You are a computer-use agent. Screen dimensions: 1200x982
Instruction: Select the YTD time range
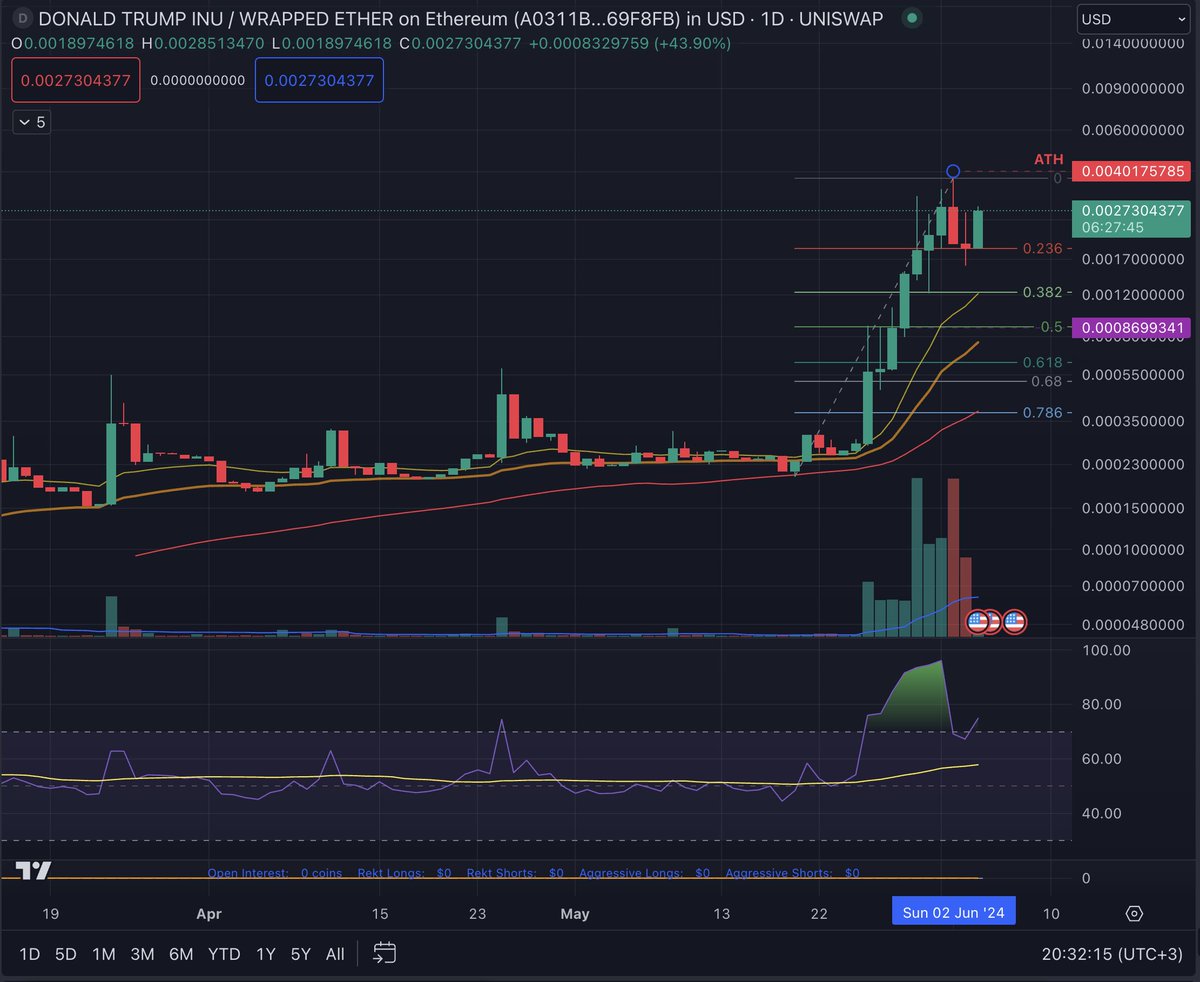click(224, 954)
